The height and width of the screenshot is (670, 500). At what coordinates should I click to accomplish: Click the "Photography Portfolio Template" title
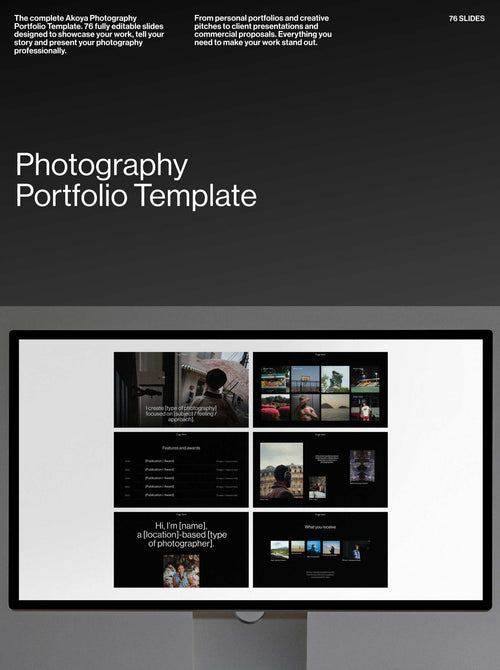tap(136, 180)
